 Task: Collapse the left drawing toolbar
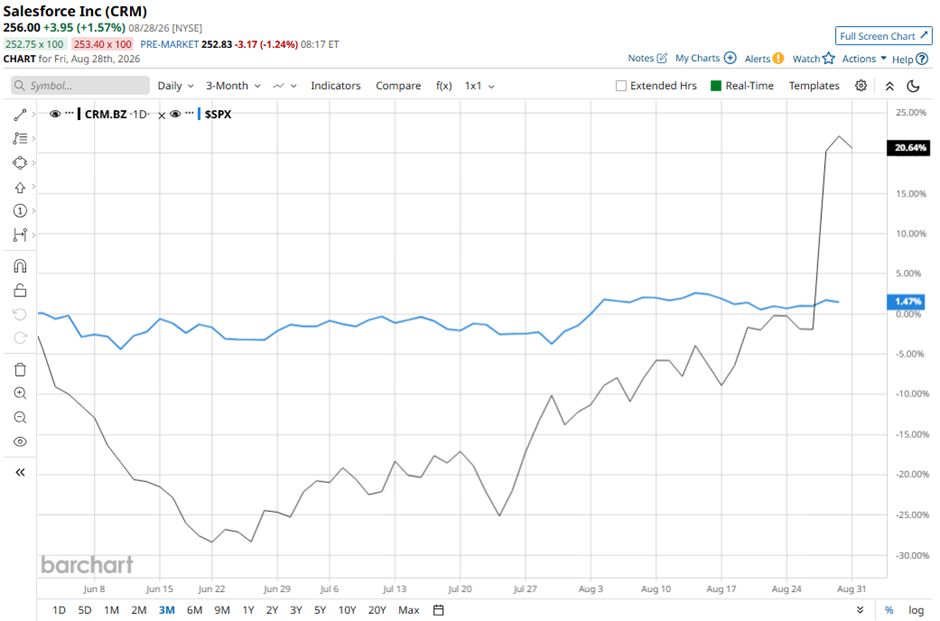pos(20,472)
